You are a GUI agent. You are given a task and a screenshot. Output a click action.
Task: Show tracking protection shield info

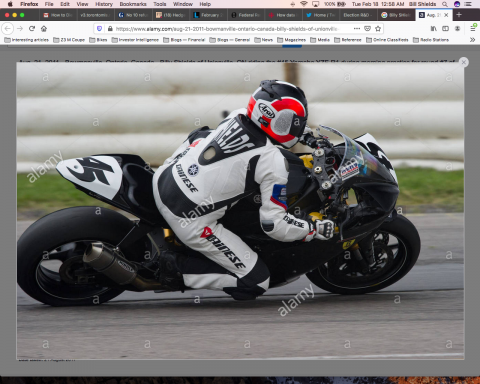point(99,29)
